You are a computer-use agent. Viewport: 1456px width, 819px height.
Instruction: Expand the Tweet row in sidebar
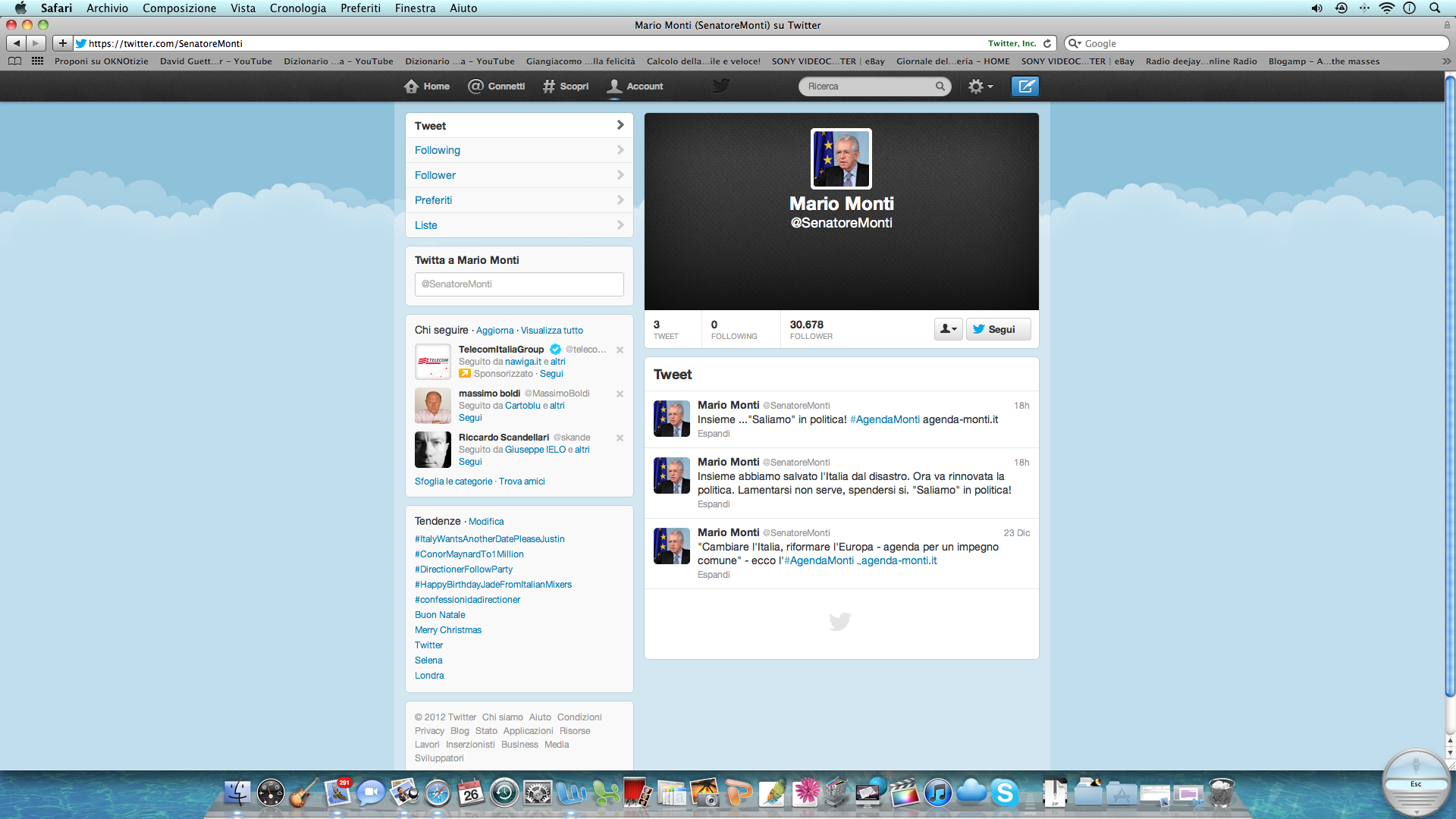(519, 126)
